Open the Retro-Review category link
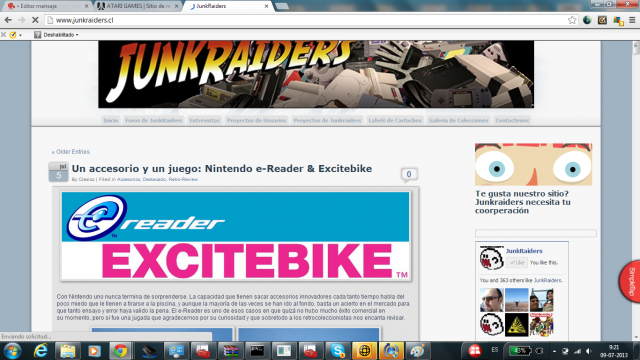 [x=183, y=179]
